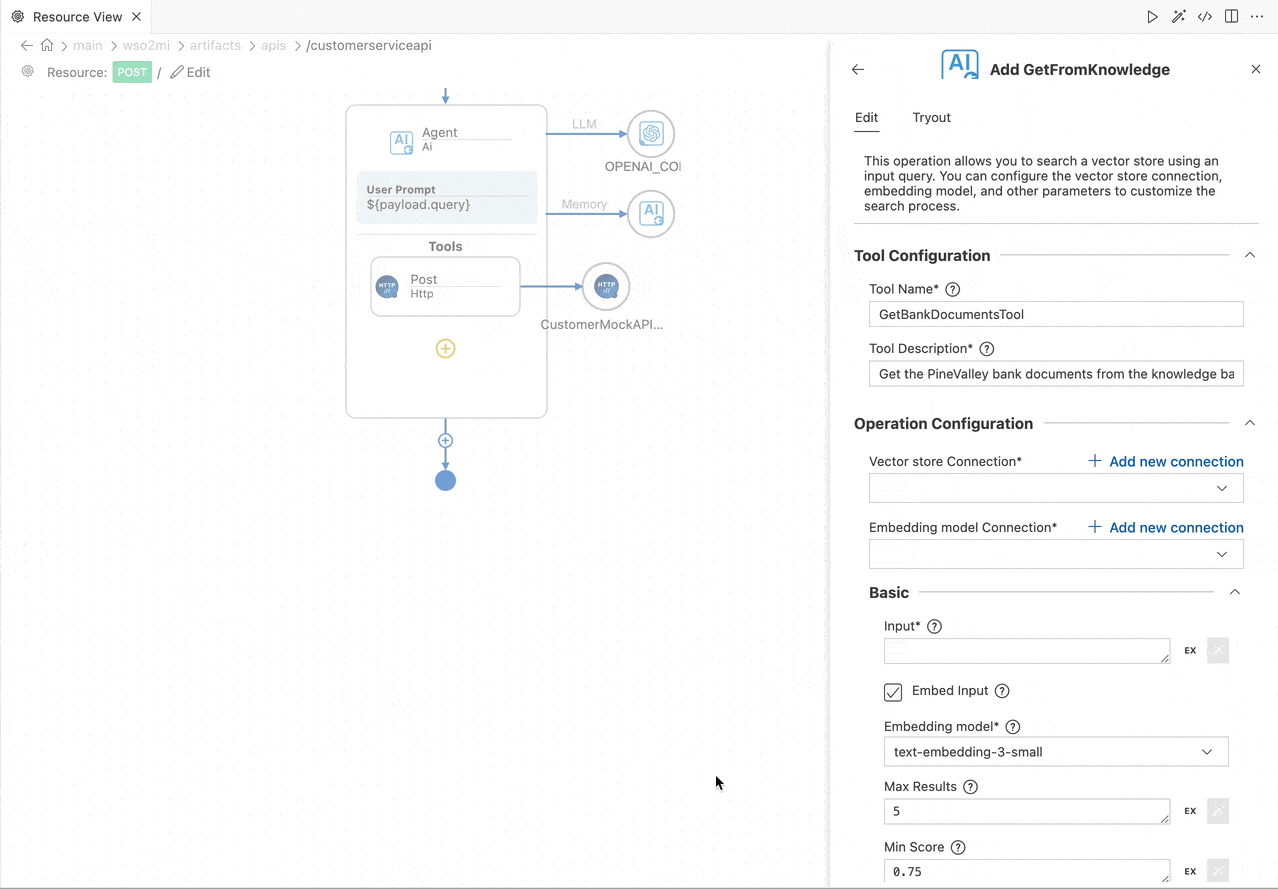Show help for Tool Name
The image size is (1278, 889).
952,289
